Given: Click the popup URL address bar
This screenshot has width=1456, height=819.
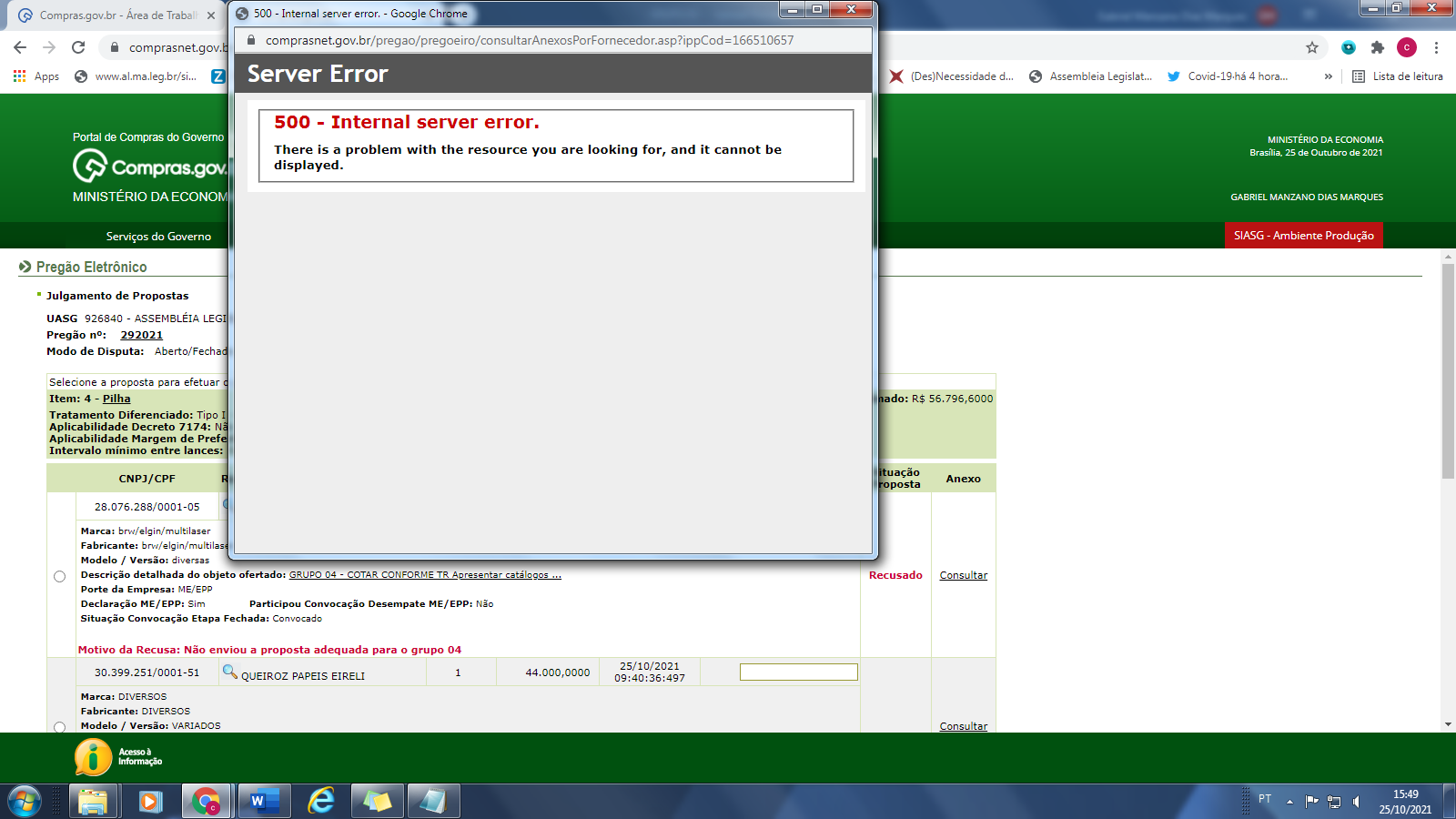Looking at the screenshot, I should click(530, 40).
